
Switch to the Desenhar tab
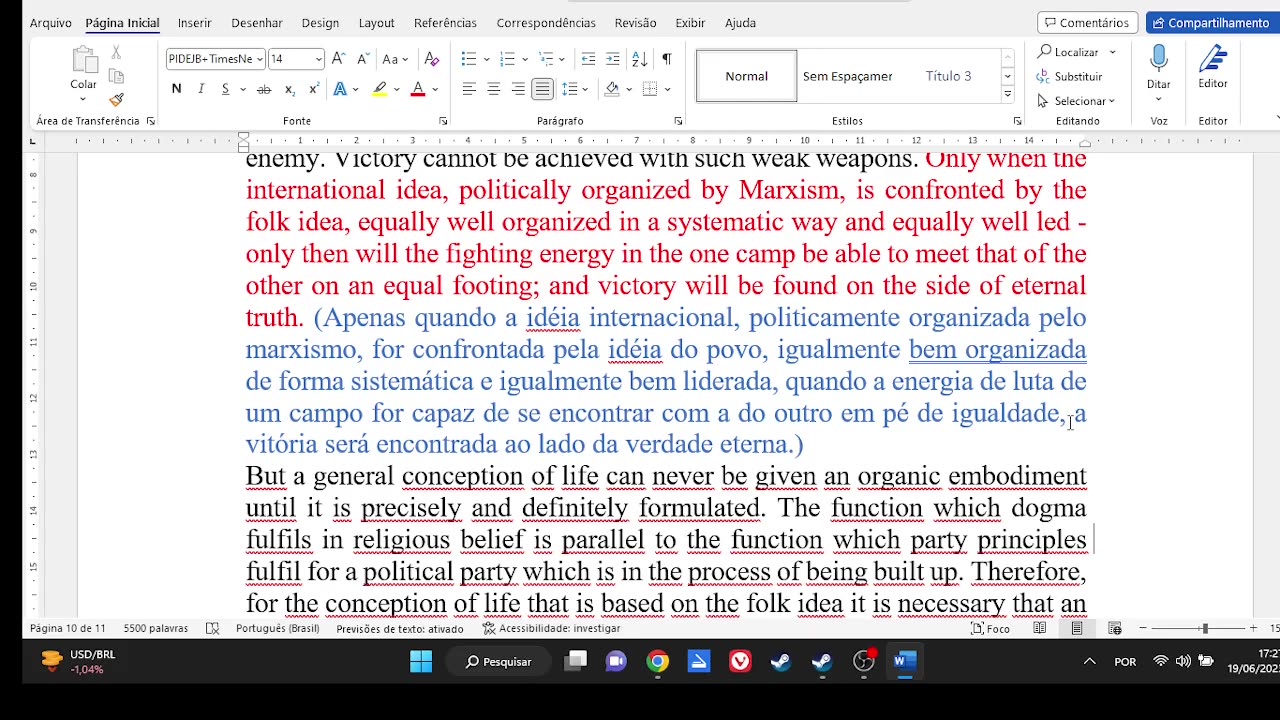point(257,22)
